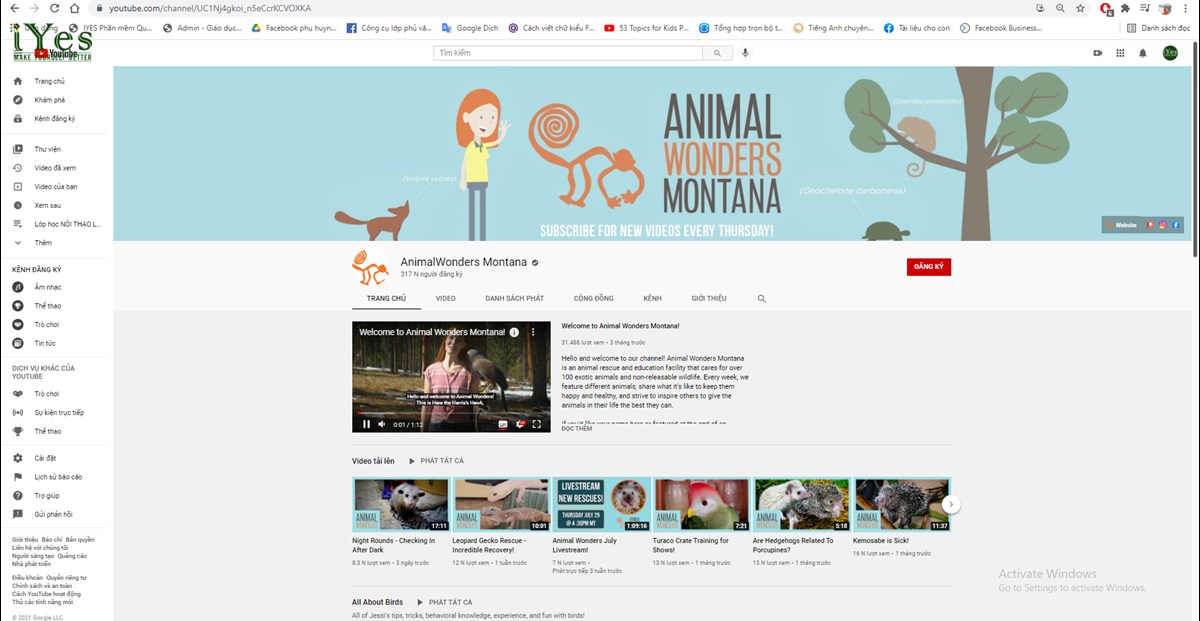Expand description with ĐỌC THÊM
The height and width of the screenshot is (621, 1200).
[577, 429]
